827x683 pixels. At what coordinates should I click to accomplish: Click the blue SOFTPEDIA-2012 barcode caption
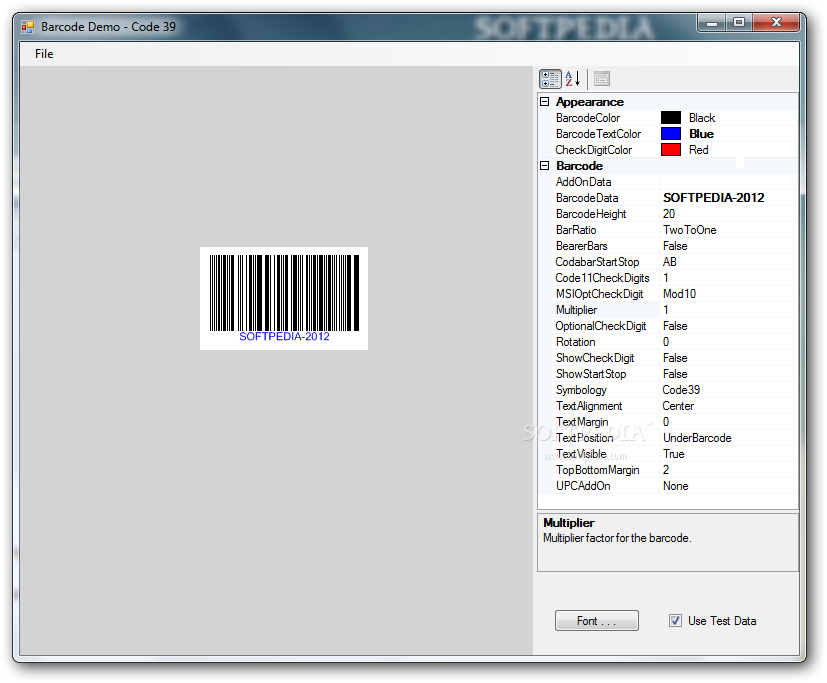tap(284, 336)
